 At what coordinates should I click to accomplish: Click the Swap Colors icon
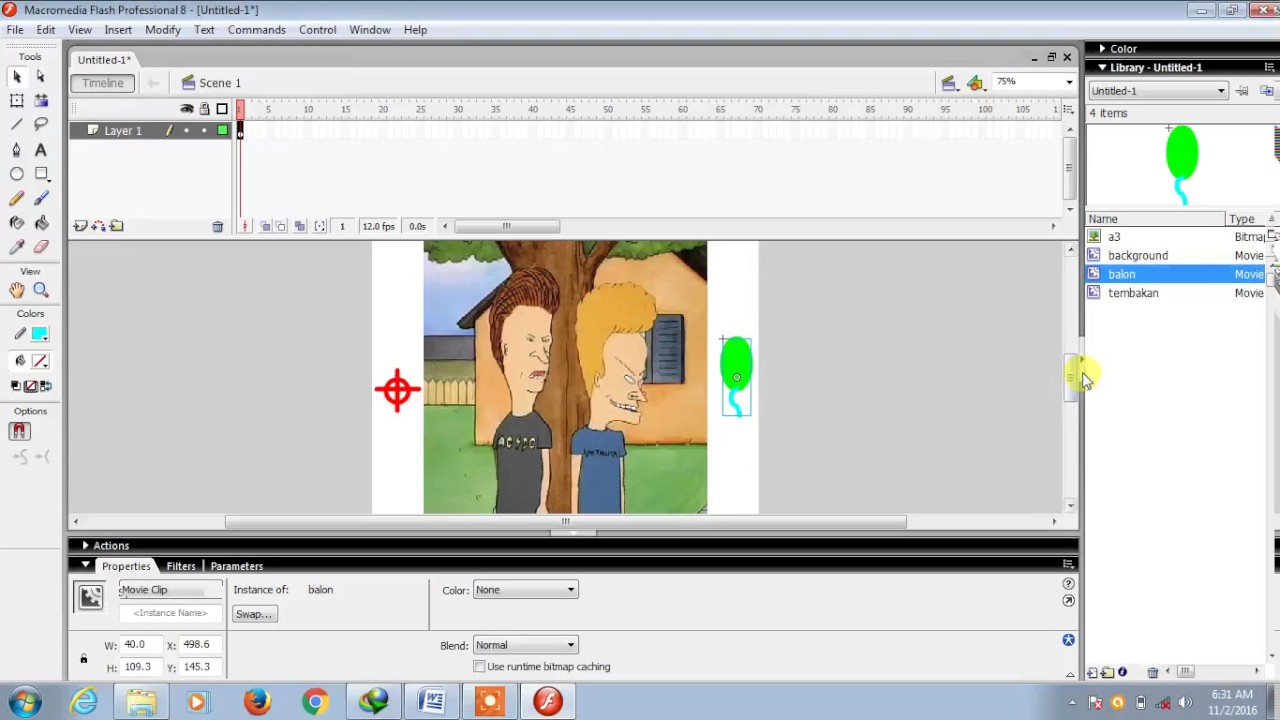[x=45, y=386]
